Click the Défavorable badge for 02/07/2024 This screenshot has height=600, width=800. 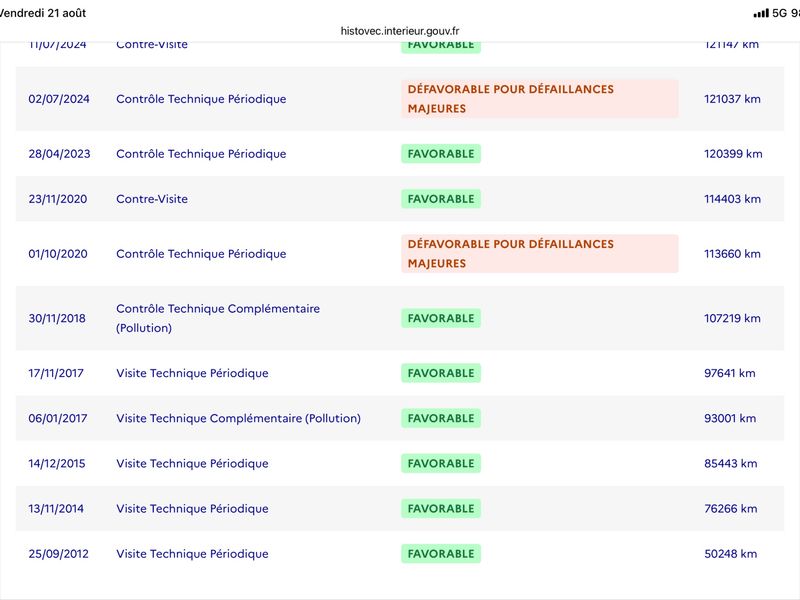(x=539, y=98)
